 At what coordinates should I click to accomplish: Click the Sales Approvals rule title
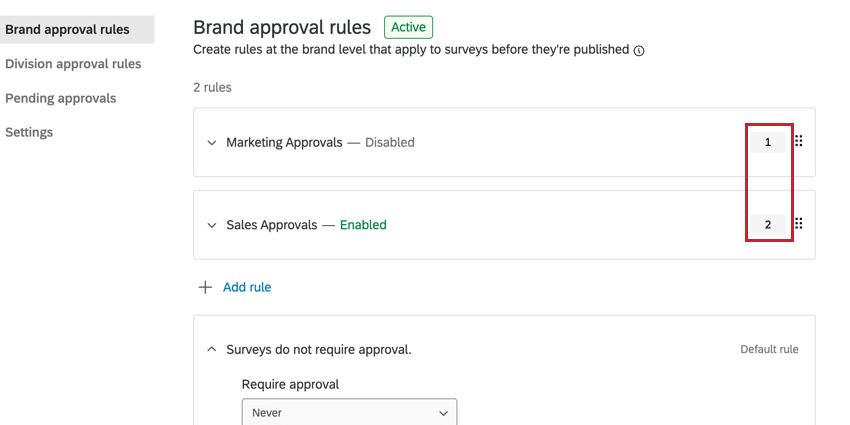coord(272,225)
